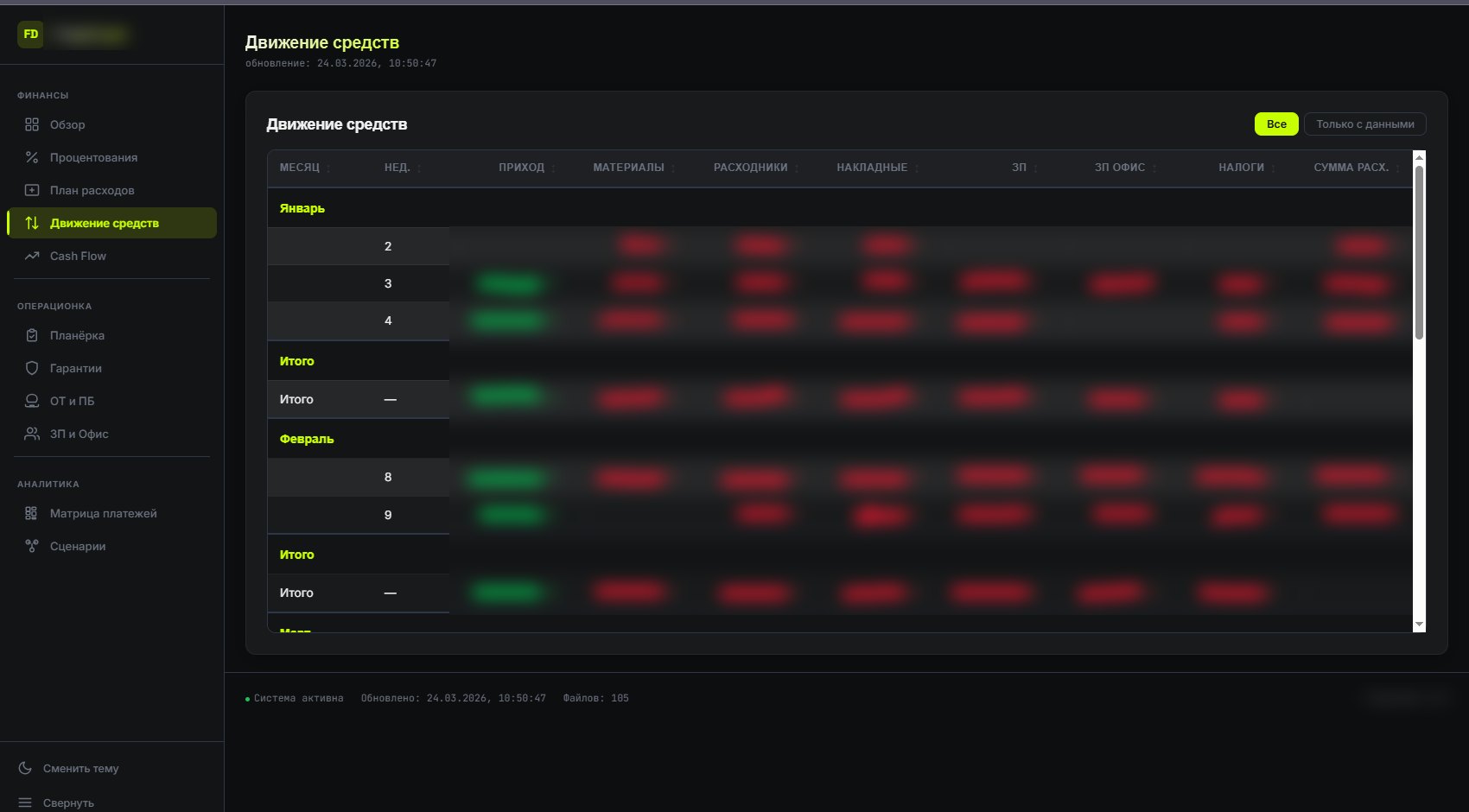Click the Сценарии branch icon
This screenshot has width=1469, height=812.
(x=32, y=546)
